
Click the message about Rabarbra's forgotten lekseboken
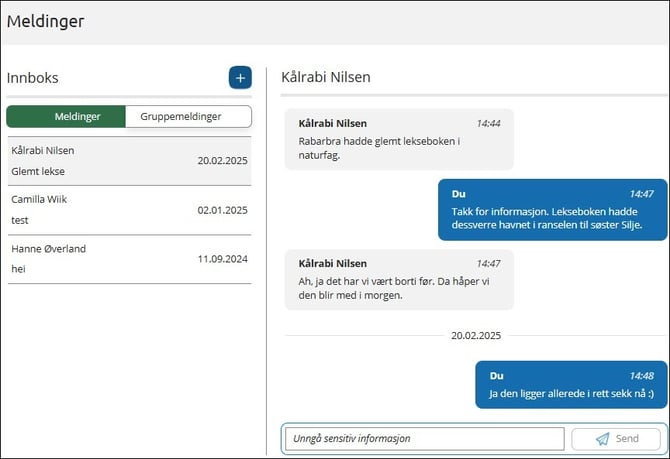[398, 139]
